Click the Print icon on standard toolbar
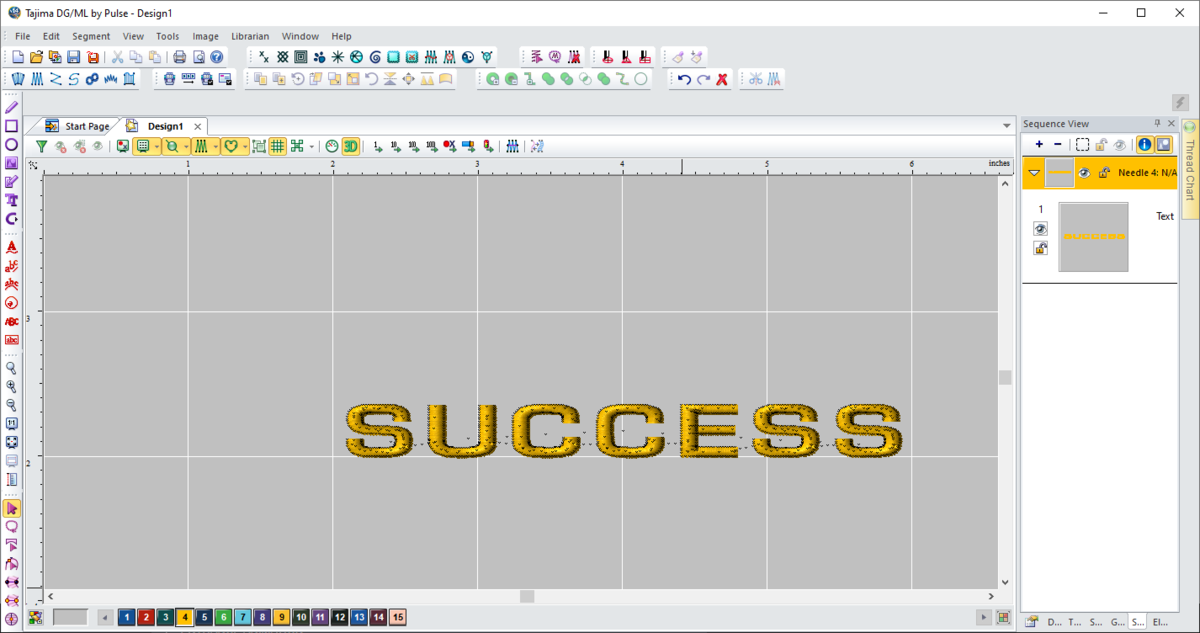The width and height of the screenshot is (1200, 633). [x=180, y=57]
